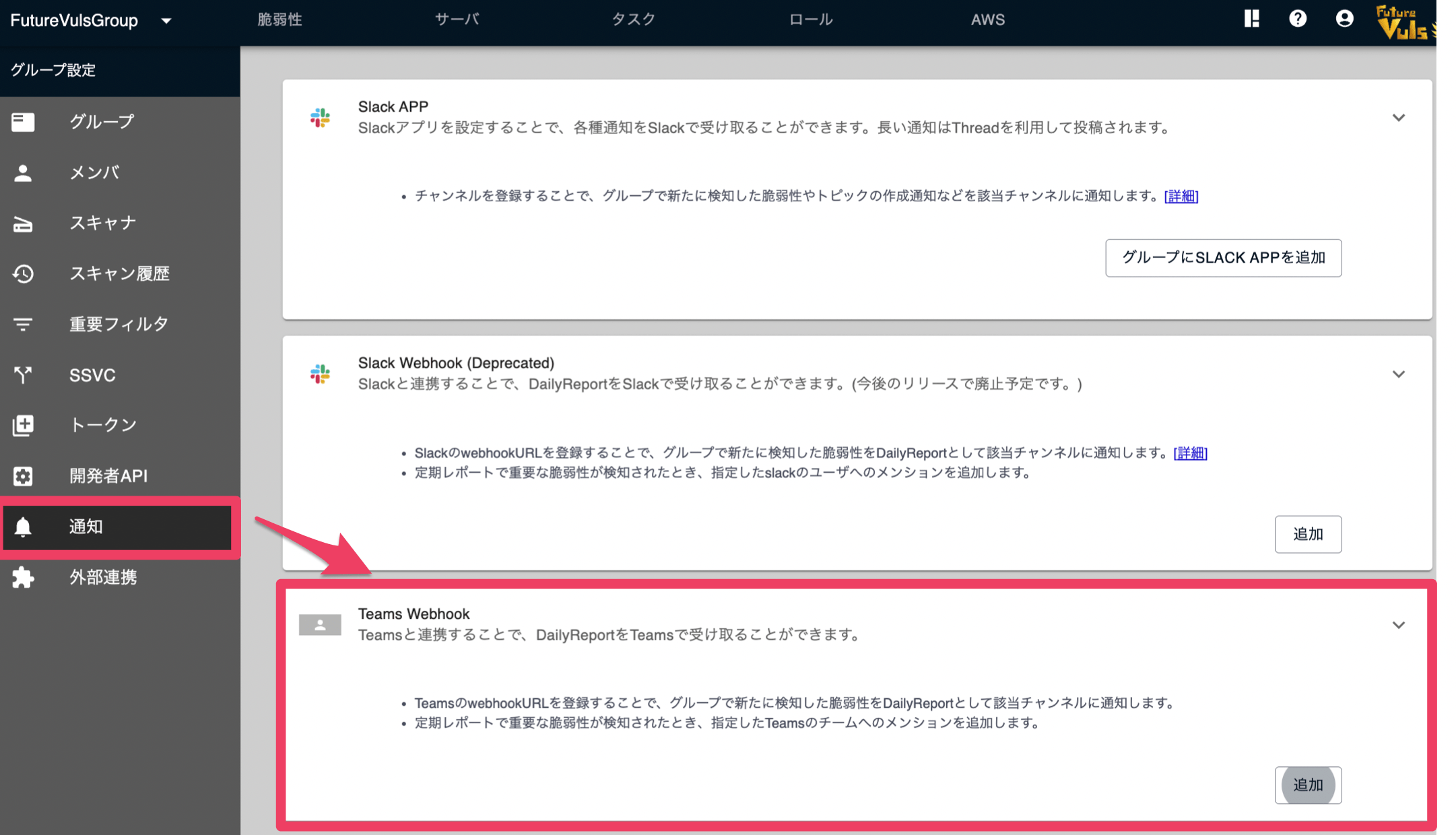The height and width of the screenshot is (835, 1456).
Task: Open the user account icon menu
Action: 1344,19
